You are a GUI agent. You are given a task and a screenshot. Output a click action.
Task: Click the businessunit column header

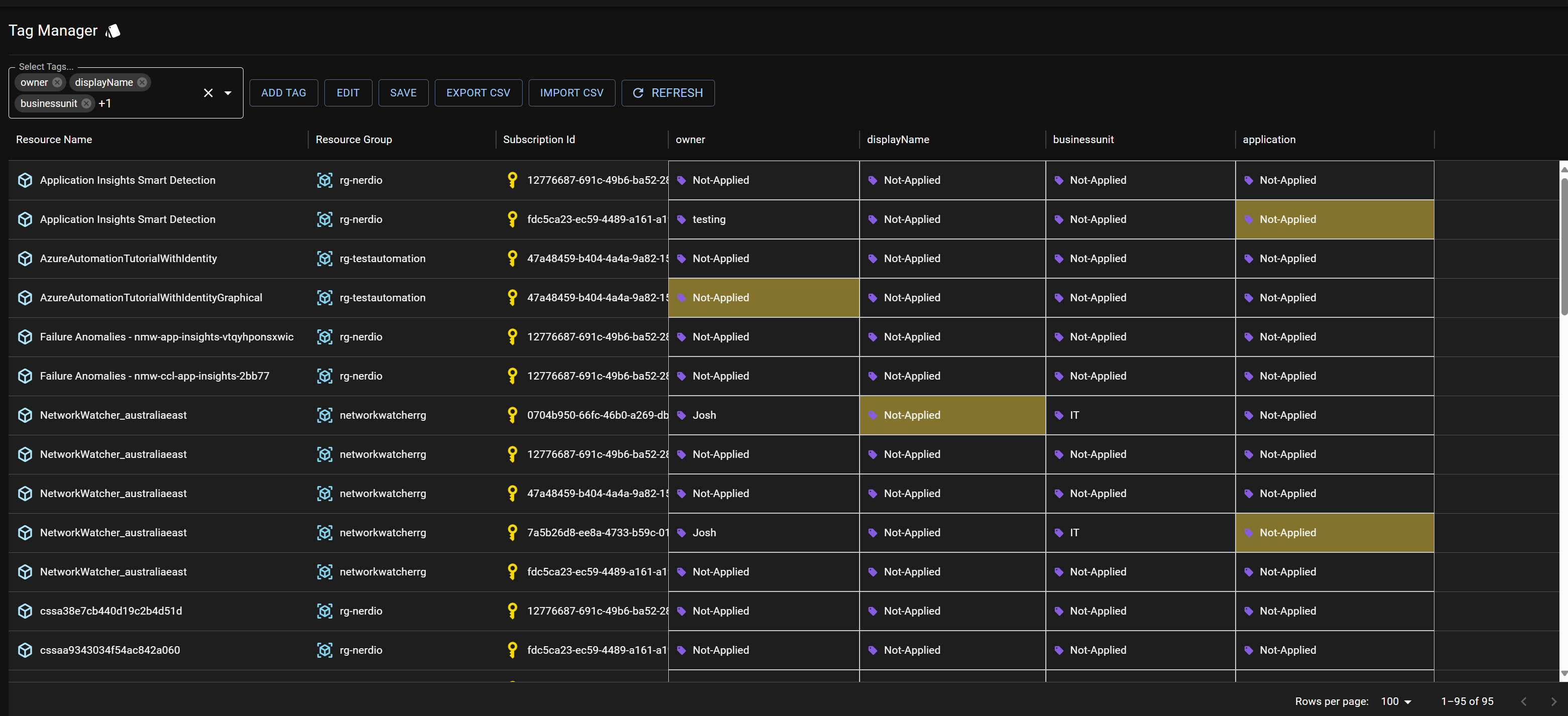click(x=1083, y=140)
